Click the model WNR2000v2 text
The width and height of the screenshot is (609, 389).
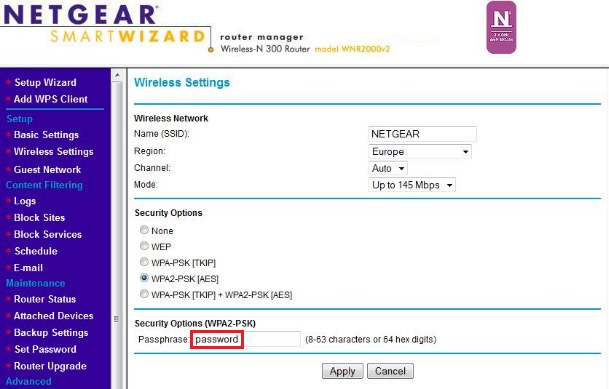pos(352,49)
